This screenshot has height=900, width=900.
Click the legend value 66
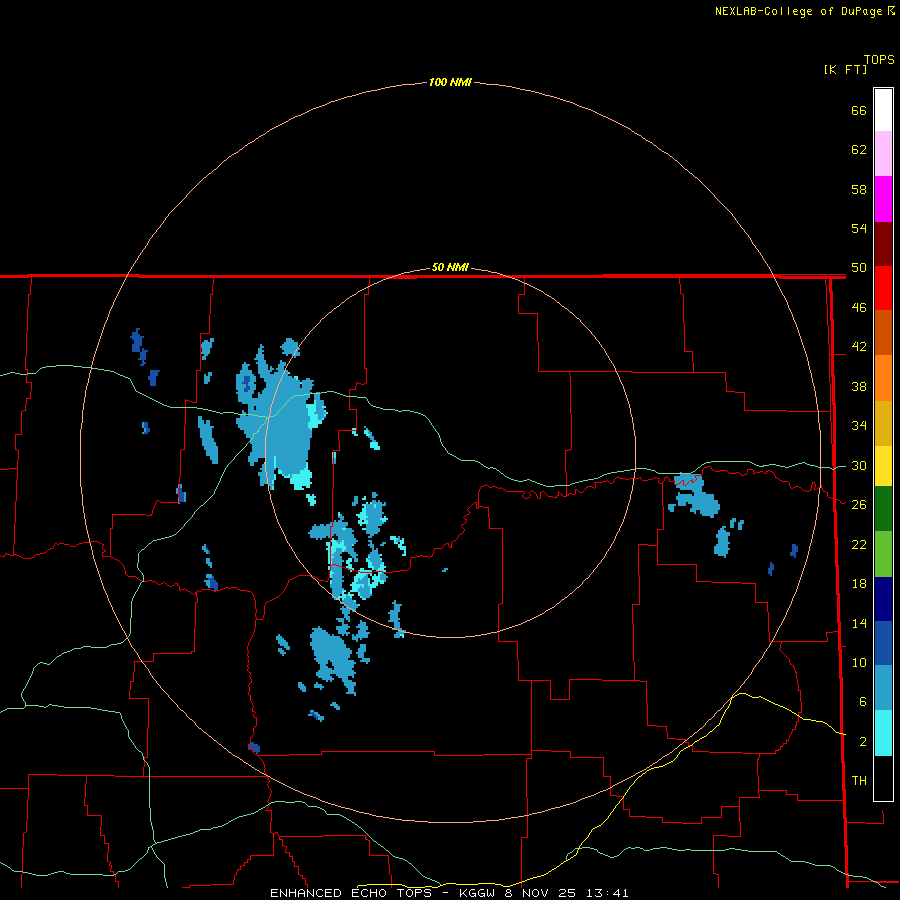pyautogui.click(x=859, y=110)
